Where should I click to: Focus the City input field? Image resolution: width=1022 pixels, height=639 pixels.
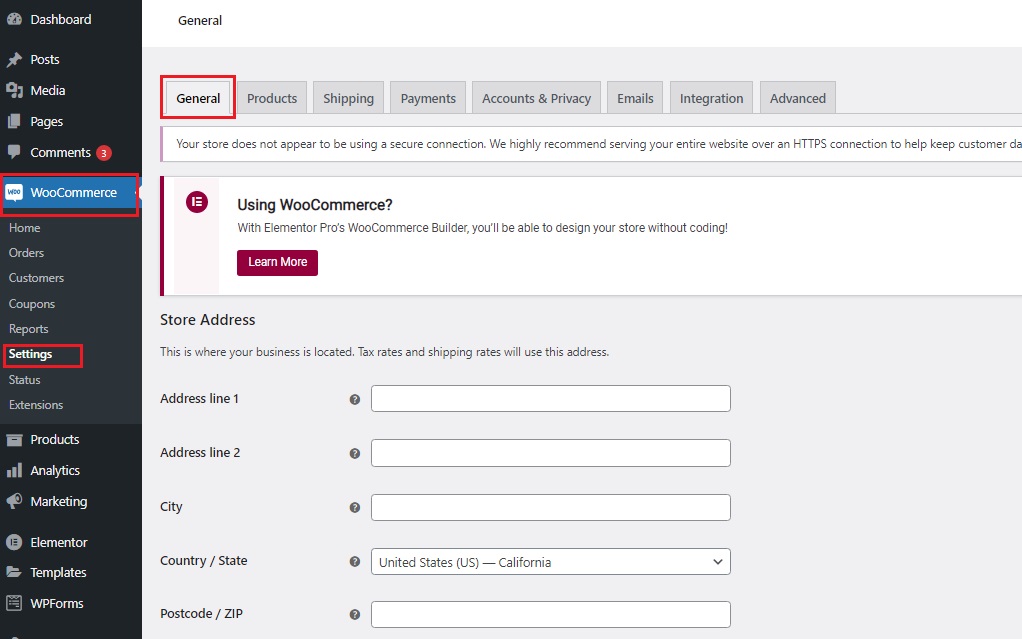(551, 507)
